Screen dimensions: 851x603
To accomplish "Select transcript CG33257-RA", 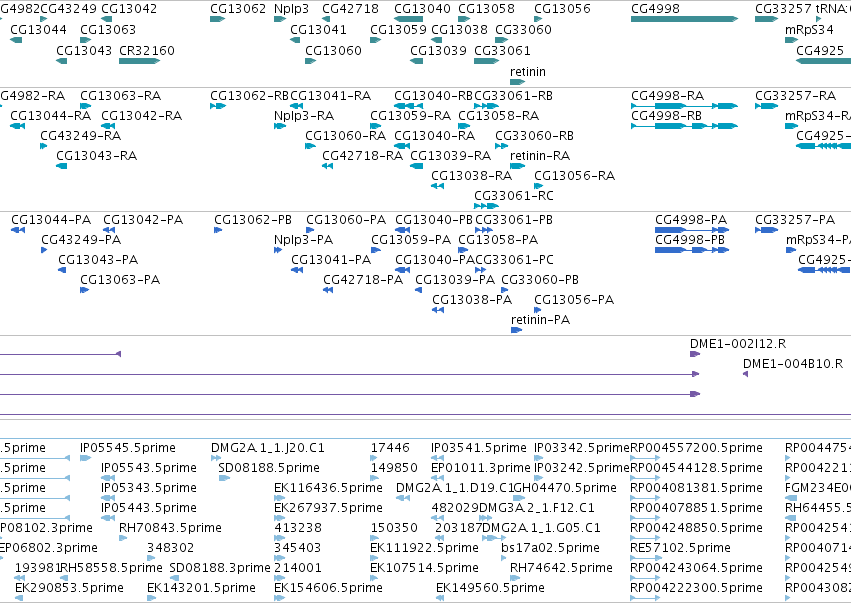I will coord(796,96).
